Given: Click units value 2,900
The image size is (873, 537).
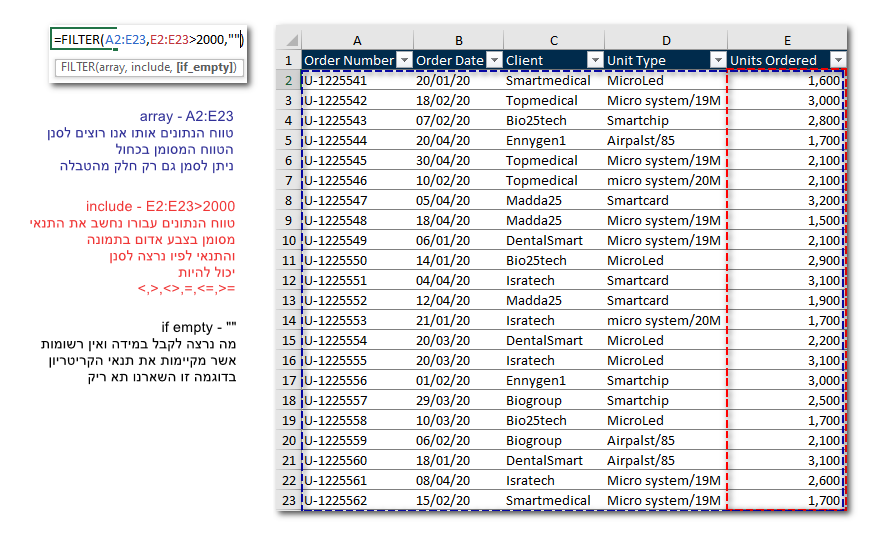Looking at the screenshot, I should click(787, 260).
